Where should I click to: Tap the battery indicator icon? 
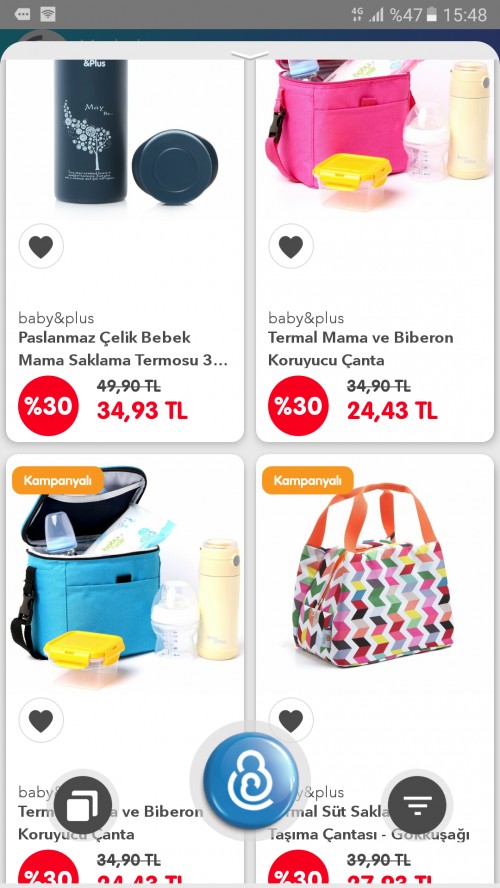431,14
